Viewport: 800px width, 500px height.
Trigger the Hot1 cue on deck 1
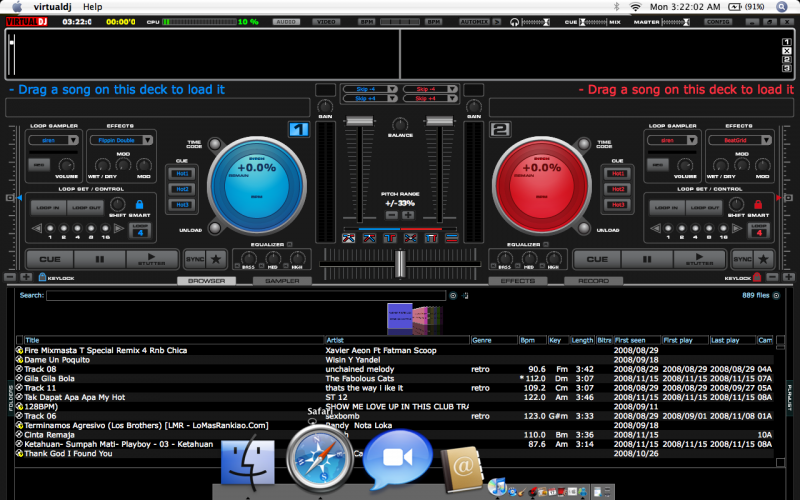(183, 173)
